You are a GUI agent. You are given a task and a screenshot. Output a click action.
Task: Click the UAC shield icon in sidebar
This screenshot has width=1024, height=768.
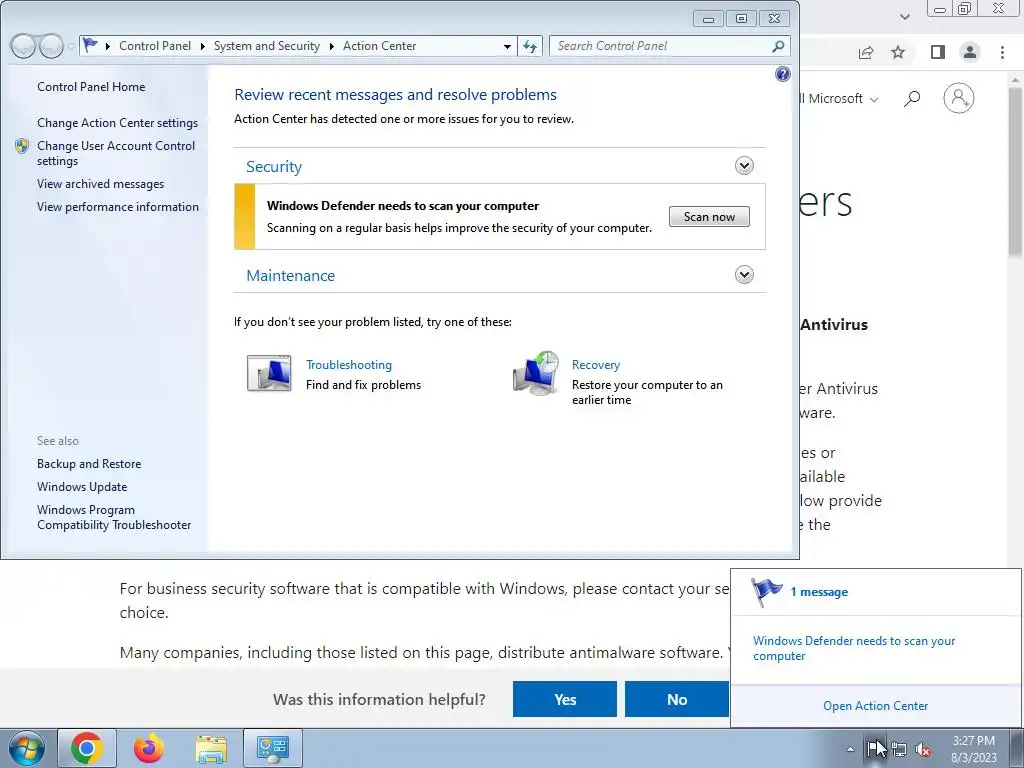22,146
